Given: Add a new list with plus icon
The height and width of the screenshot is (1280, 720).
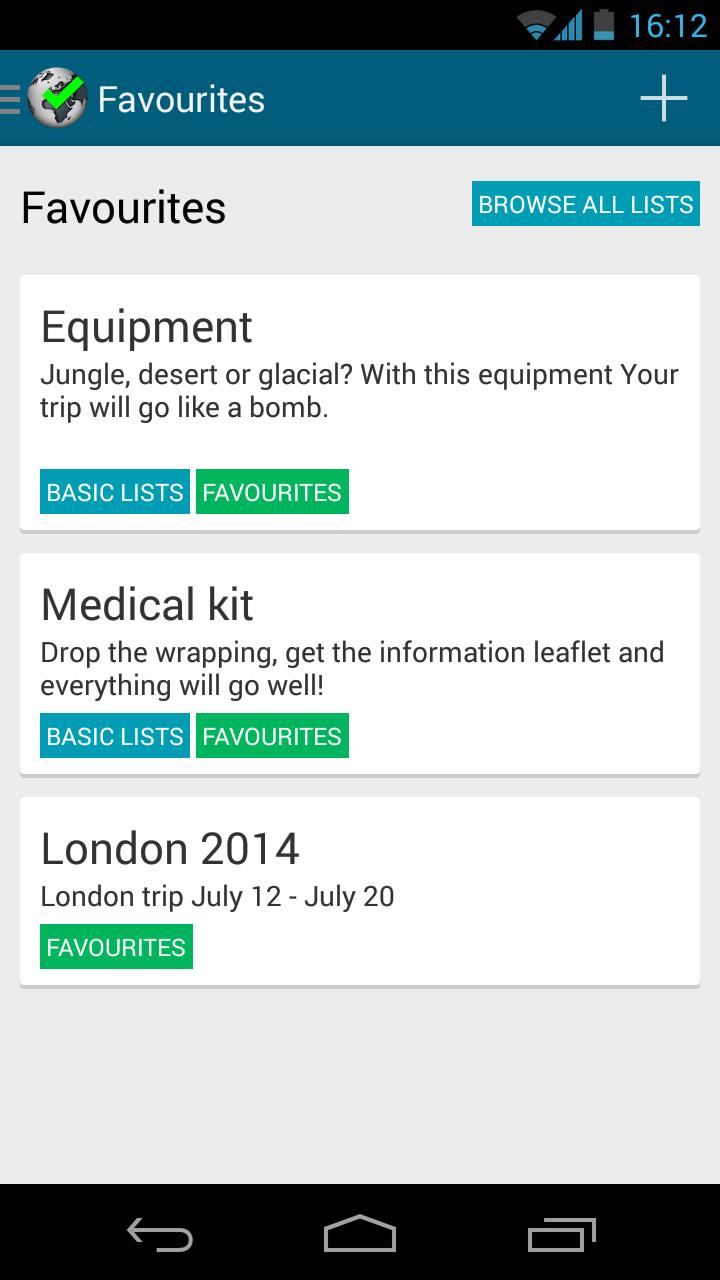Looking at the screenshot, I should (x=664, y=99).
